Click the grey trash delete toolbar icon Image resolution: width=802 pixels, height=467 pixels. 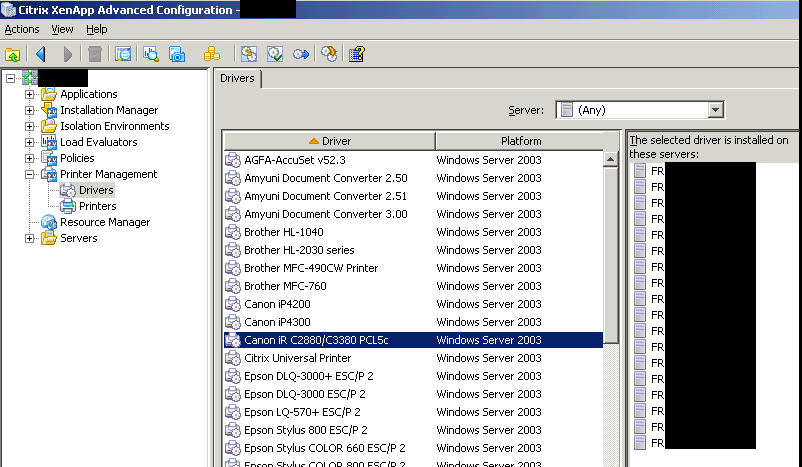coord(95,54)
